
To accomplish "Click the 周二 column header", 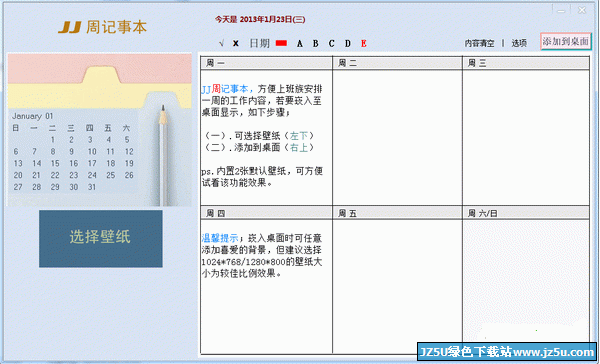I will 397,63.
